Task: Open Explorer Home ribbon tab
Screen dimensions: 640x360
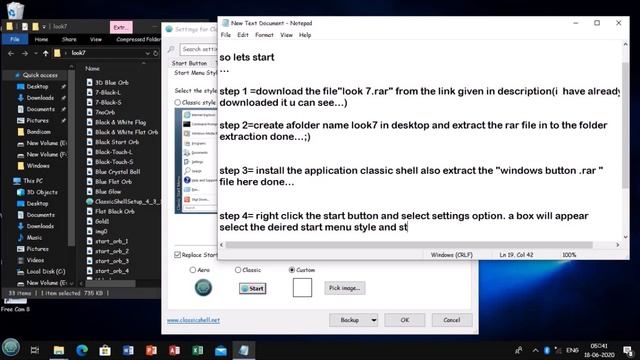Action: (x=41, y=39)
